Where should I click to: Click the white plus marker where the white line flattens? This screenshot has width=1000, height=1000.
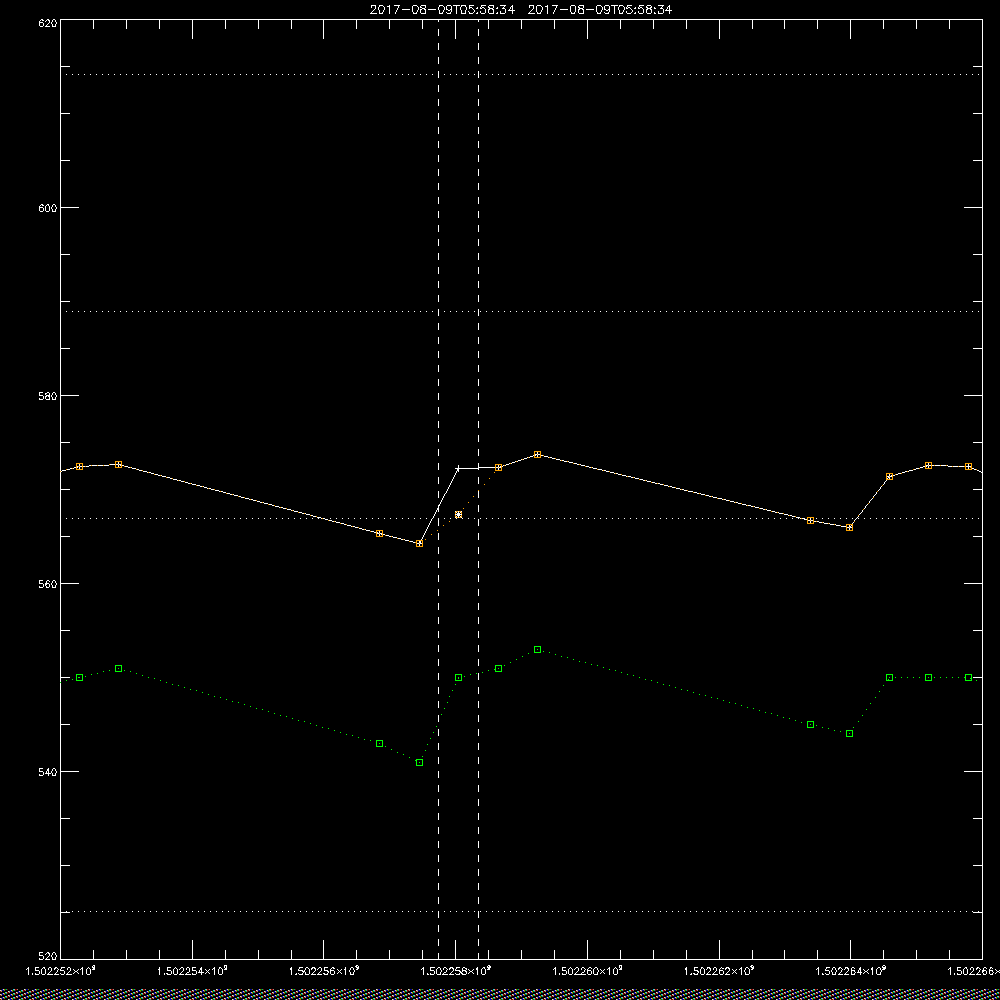click(458, 469)
